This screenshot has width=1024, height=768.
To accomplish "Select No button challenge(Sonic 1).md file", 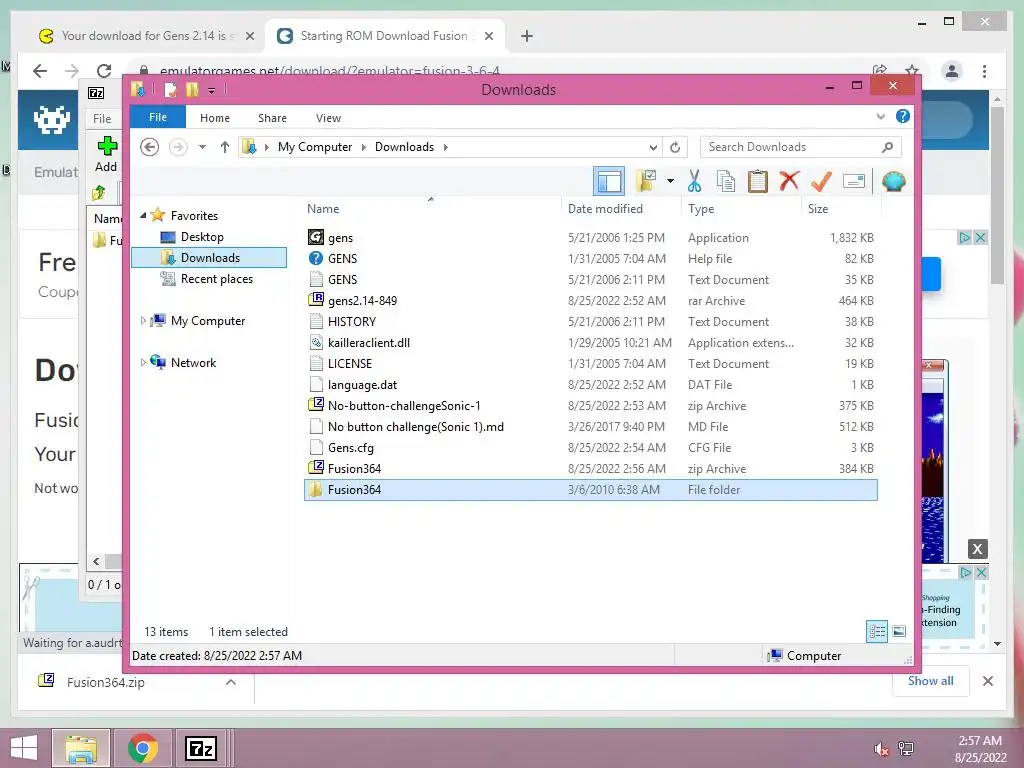I will (590, 426).
